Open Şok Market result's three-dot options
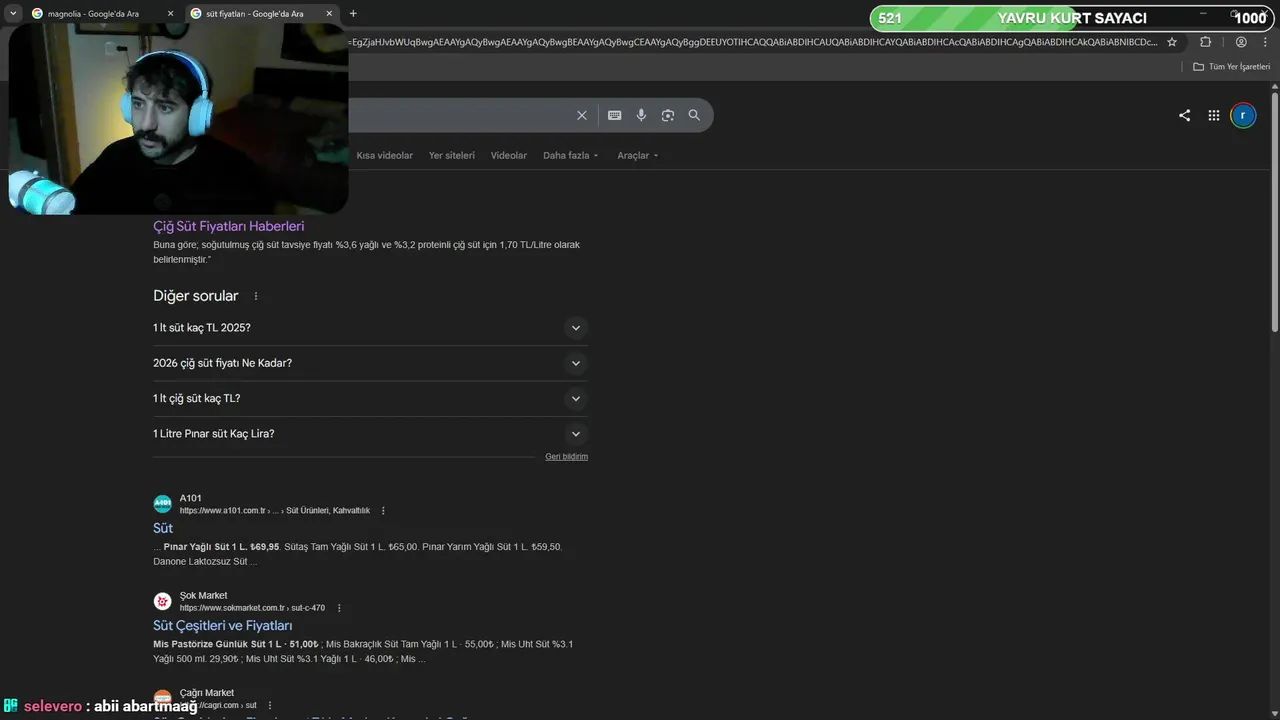This screenshot has height=720, width=1280. coord(339,608)
